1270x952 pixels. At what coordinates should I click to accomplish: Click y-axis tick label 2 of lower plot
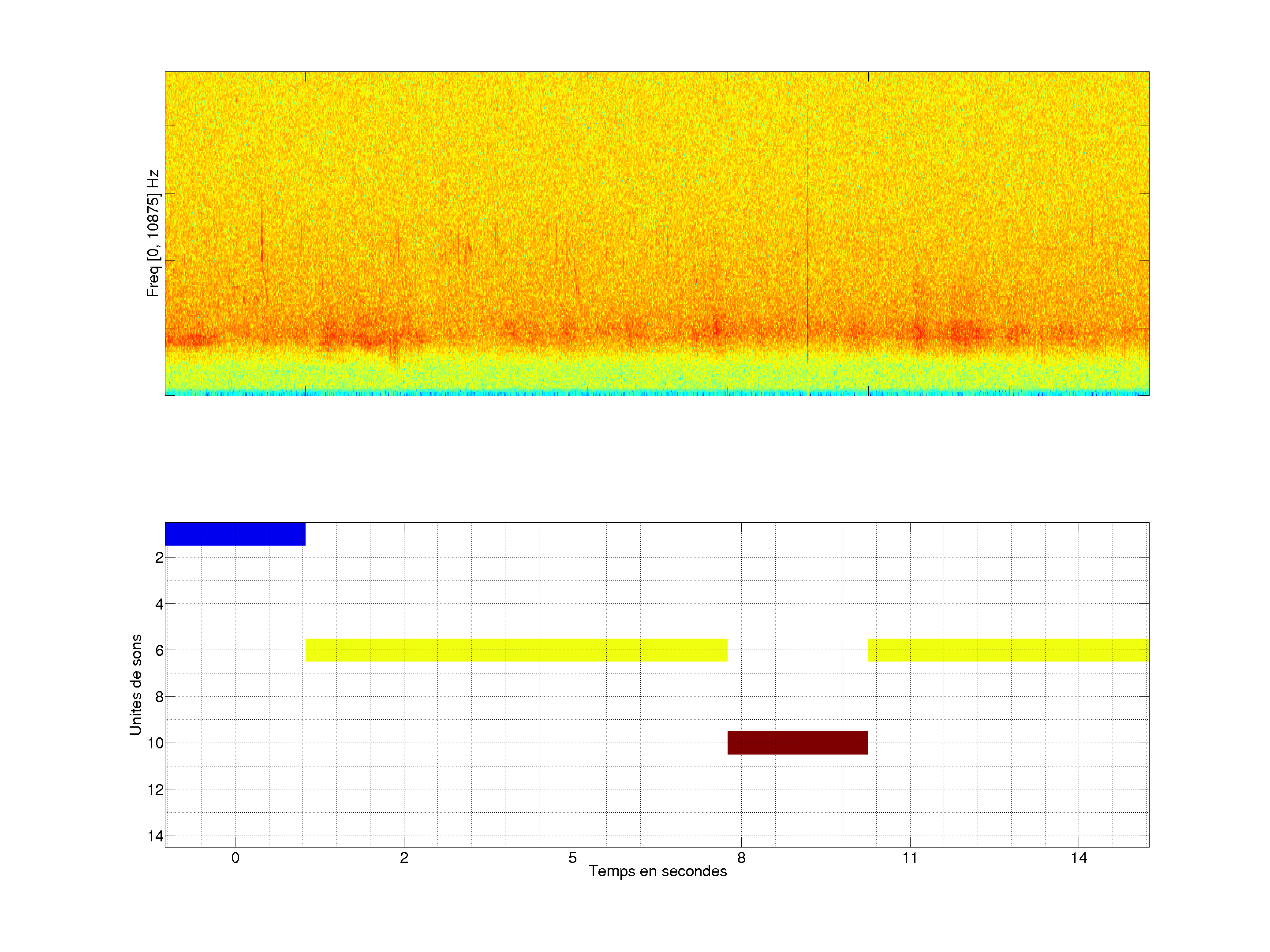click(159, 558)
